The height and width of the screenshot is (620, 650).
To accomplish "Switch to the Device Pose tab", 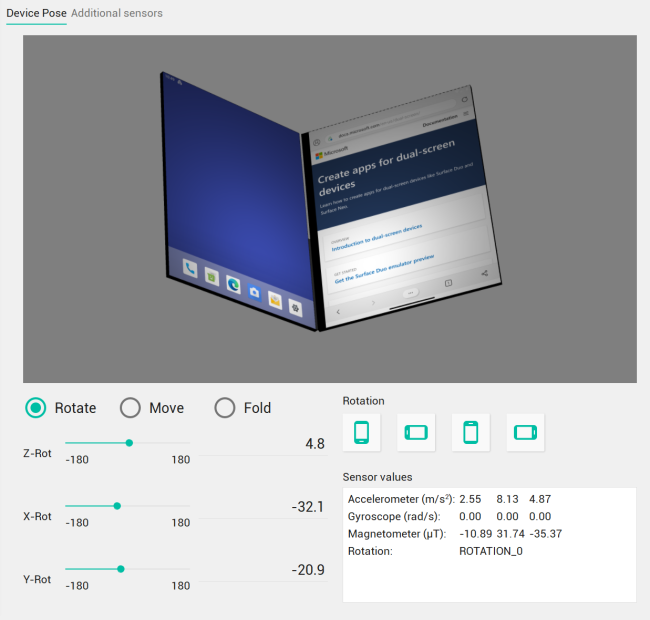I will [36, 13].
